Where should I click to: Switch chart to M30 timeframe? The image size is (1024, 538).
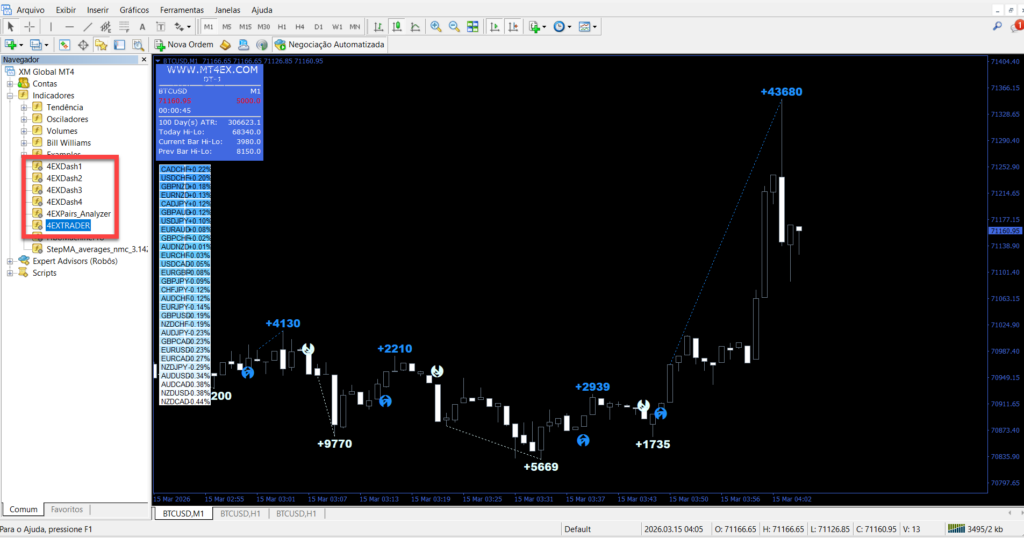pyautogui.click(x=264, y=27)
